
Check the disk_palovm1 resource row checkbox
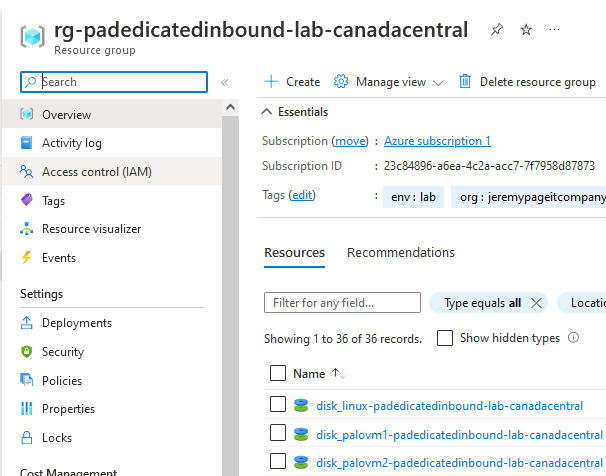click(278, 434)
